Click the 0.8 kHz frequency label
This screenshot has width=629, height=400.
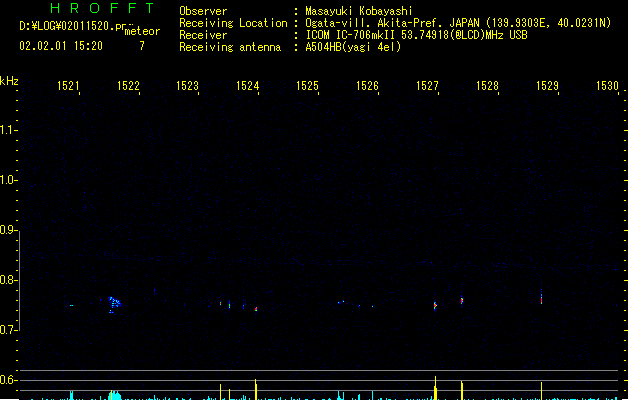(8, 280)
